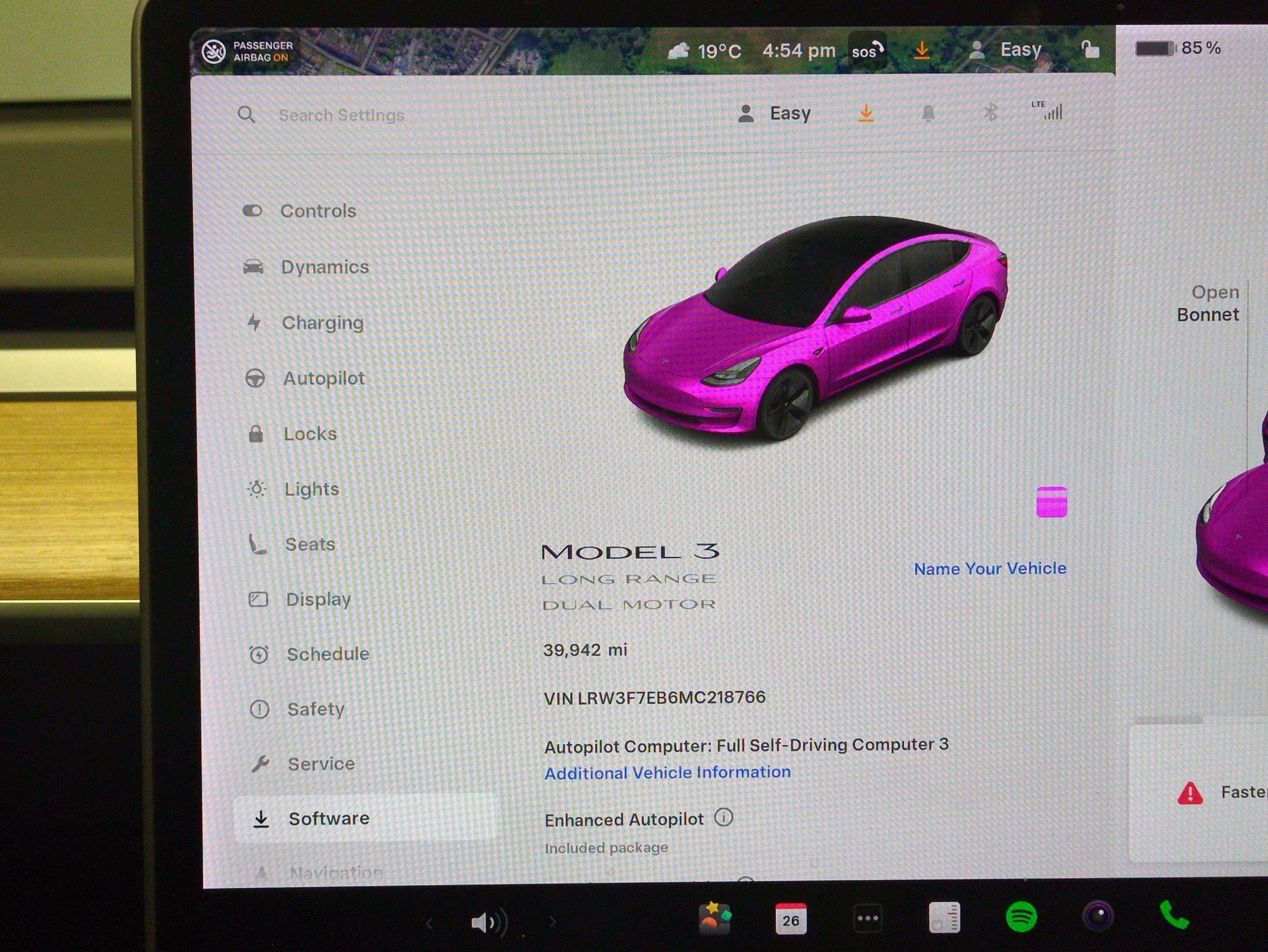
Task: Open the three-dots app launcher
Action: point(867,919)
